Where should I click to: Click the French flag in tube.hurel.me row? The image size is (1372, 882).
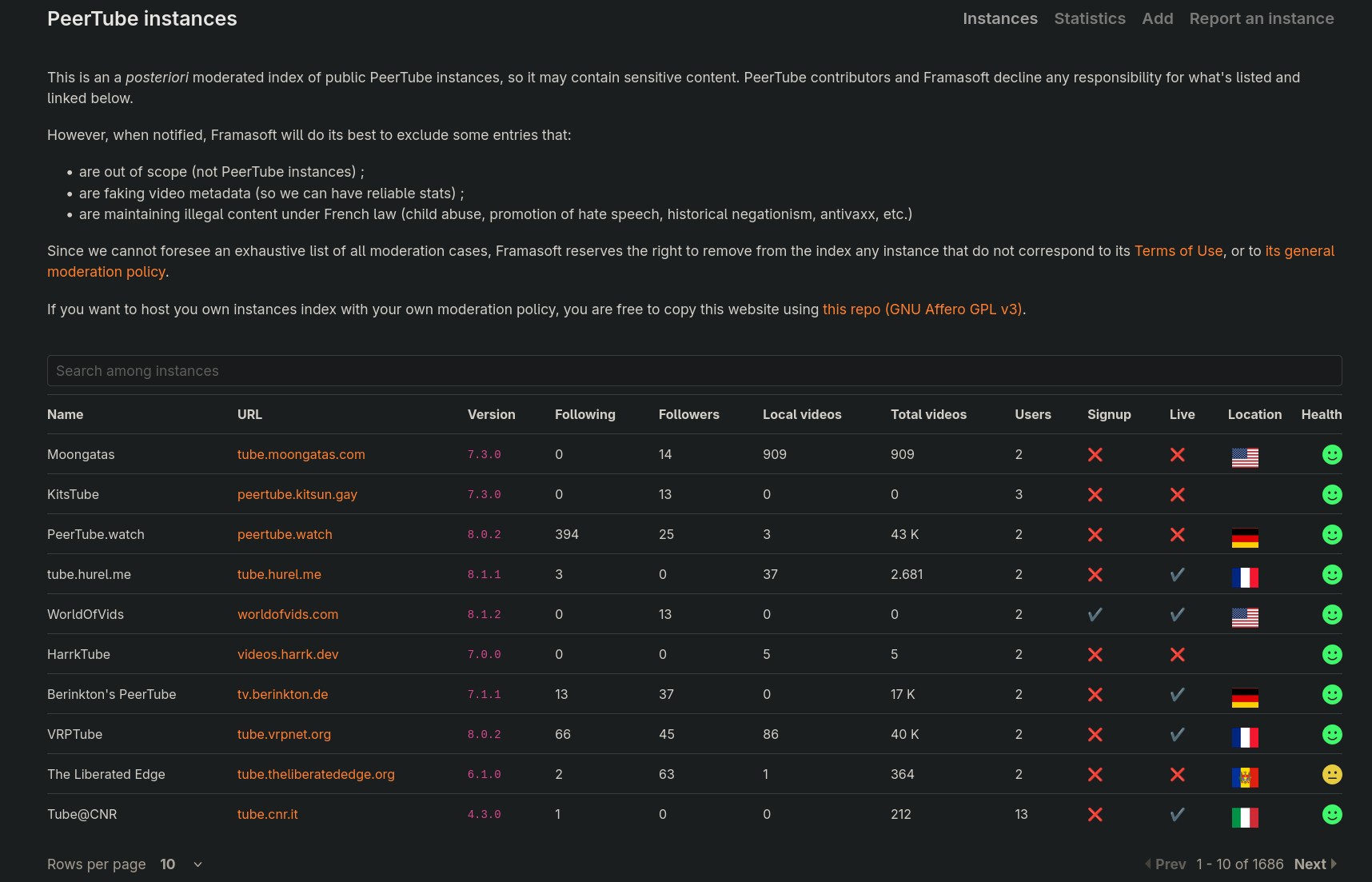(x=1244, y=577)
